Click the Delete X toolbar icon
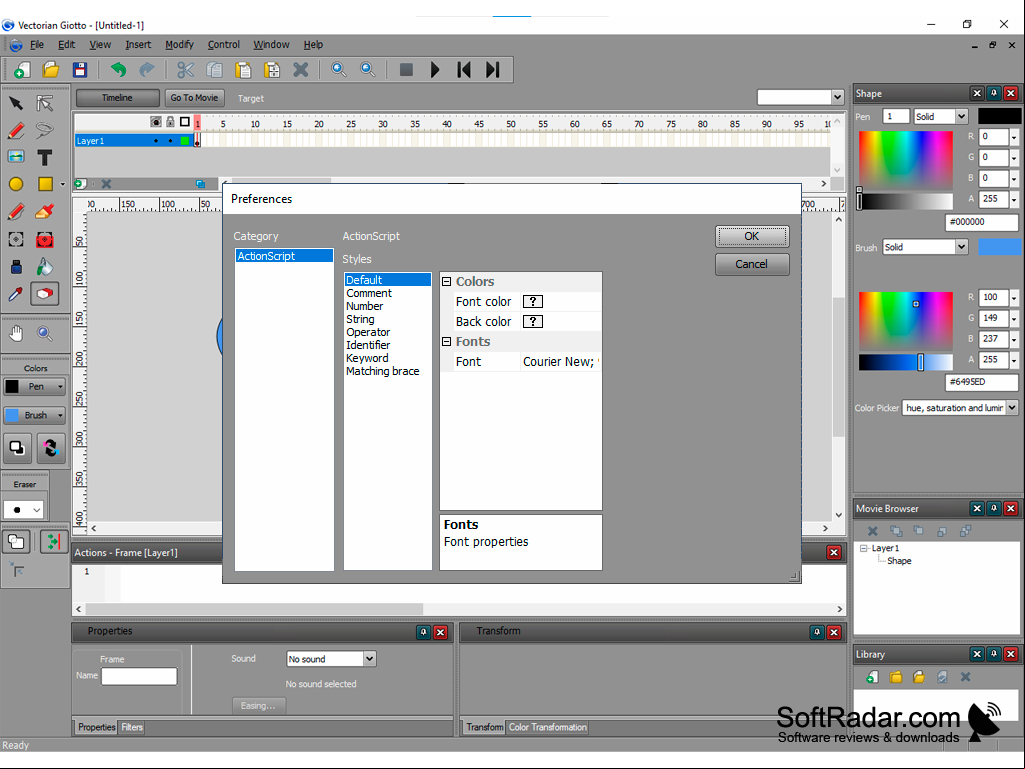 301,69
